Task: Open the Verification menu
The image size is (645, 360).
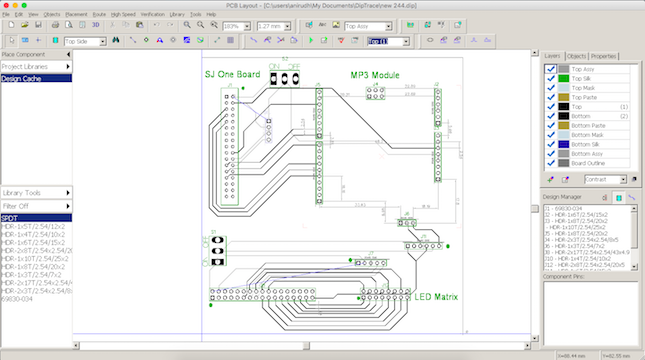Action: click(x=153, y=14)
